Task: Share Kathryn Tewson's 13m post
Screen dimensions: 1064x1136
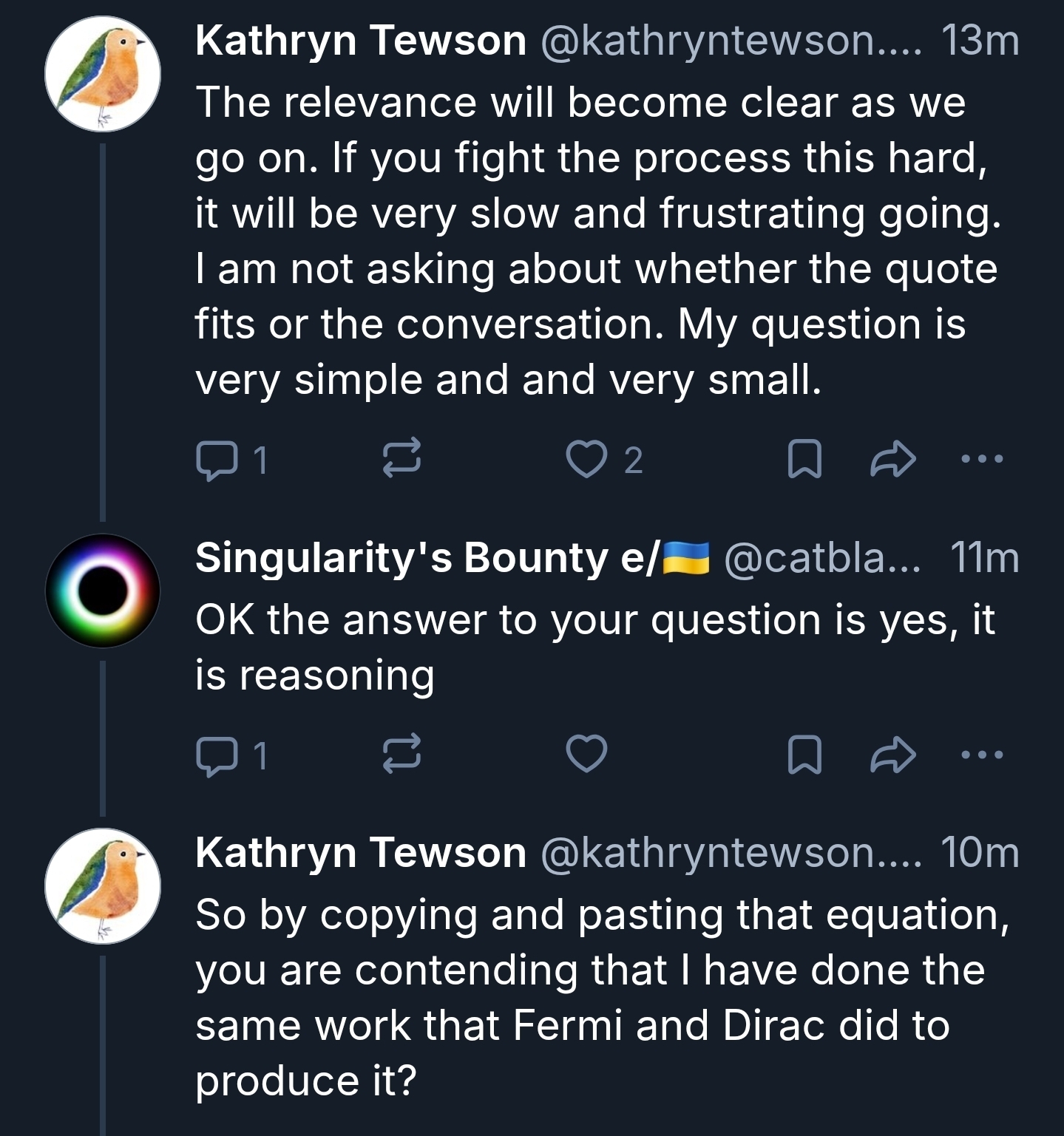Action: [x=893, y=459]
